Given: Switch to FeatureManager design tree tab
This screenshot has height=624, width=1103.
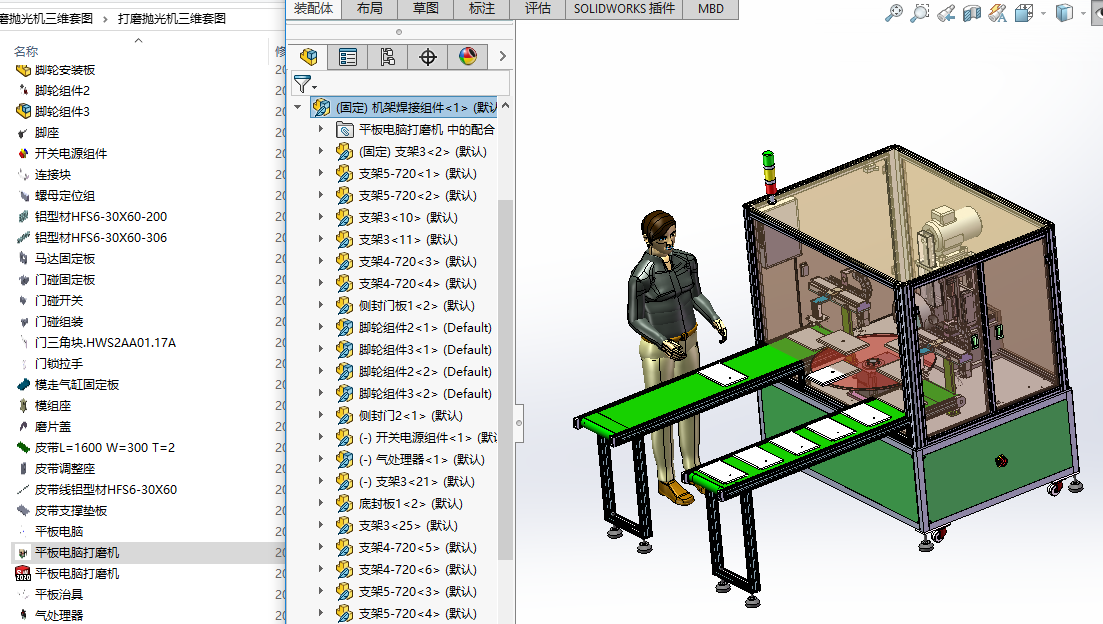Looking at the screenshot, I should [x=308, y=56].
